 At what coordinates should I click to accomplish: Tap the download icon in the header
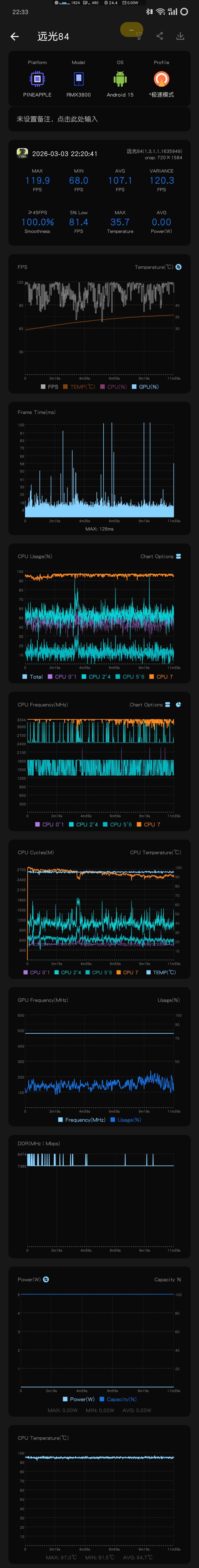[181, 36]
